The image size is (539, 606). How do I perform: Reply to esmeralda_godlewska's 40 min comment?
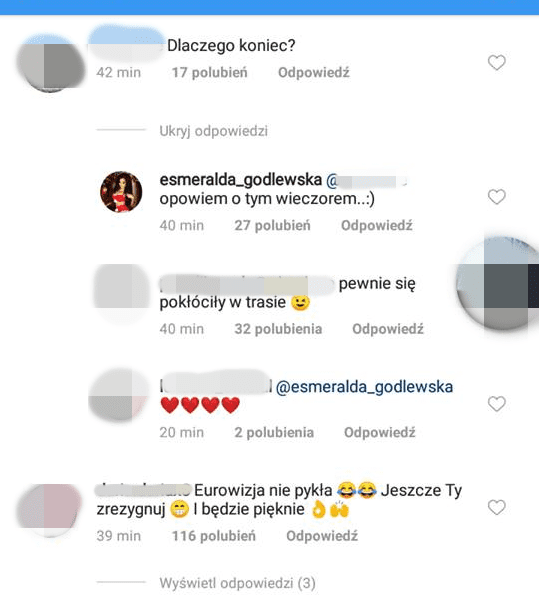[x=377, y=225]
